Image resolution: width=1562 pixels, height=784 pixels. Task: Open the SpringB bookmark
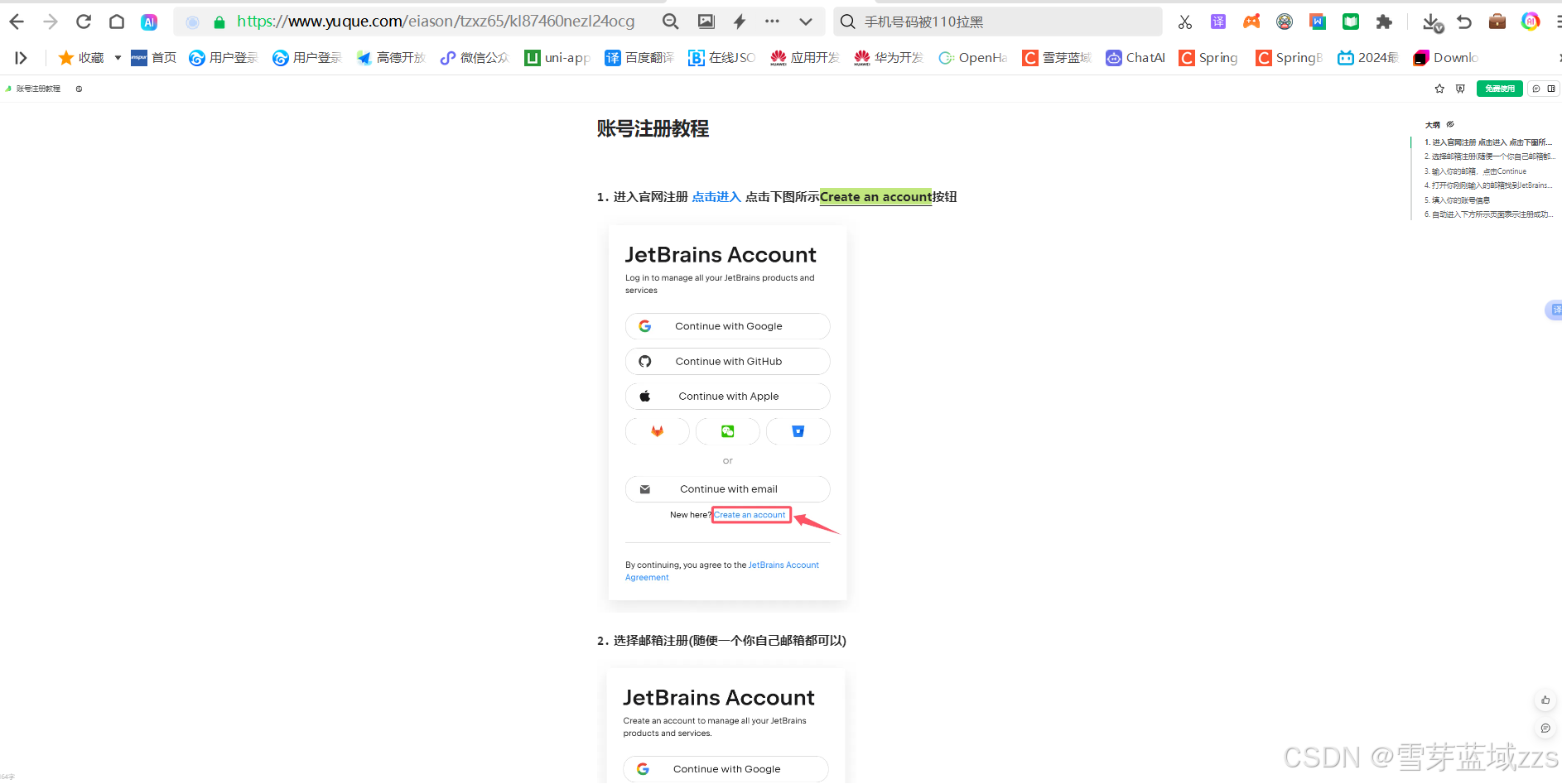1289,57
